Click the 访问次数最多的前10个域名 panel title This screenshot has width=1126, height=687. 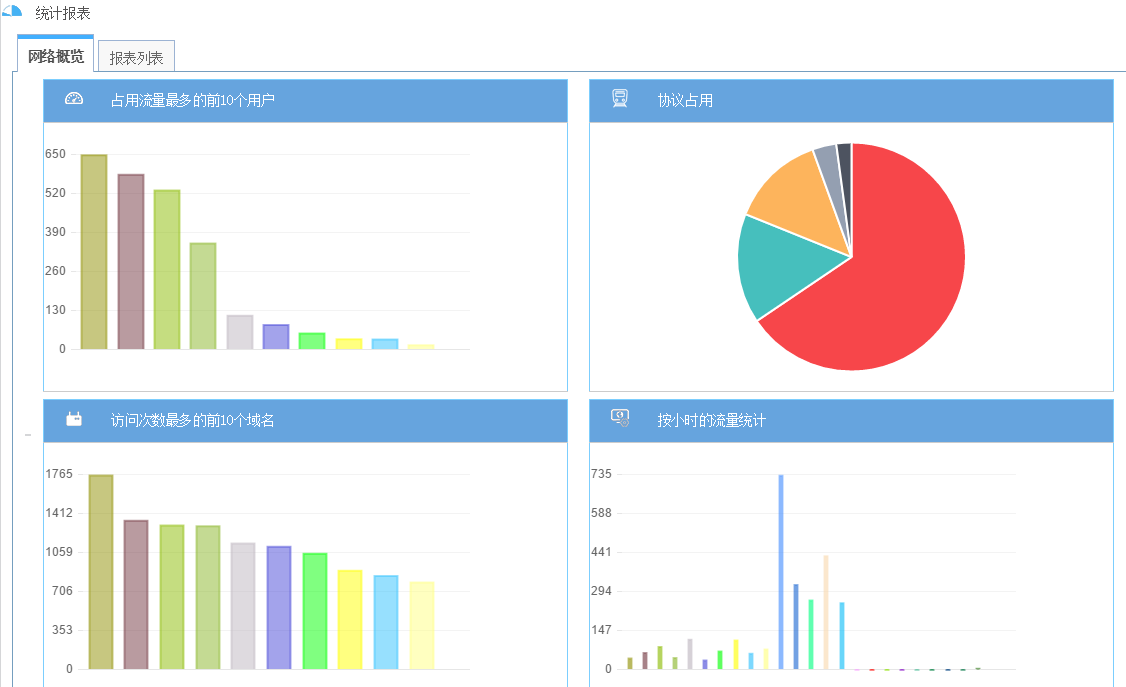pos(192,421)
